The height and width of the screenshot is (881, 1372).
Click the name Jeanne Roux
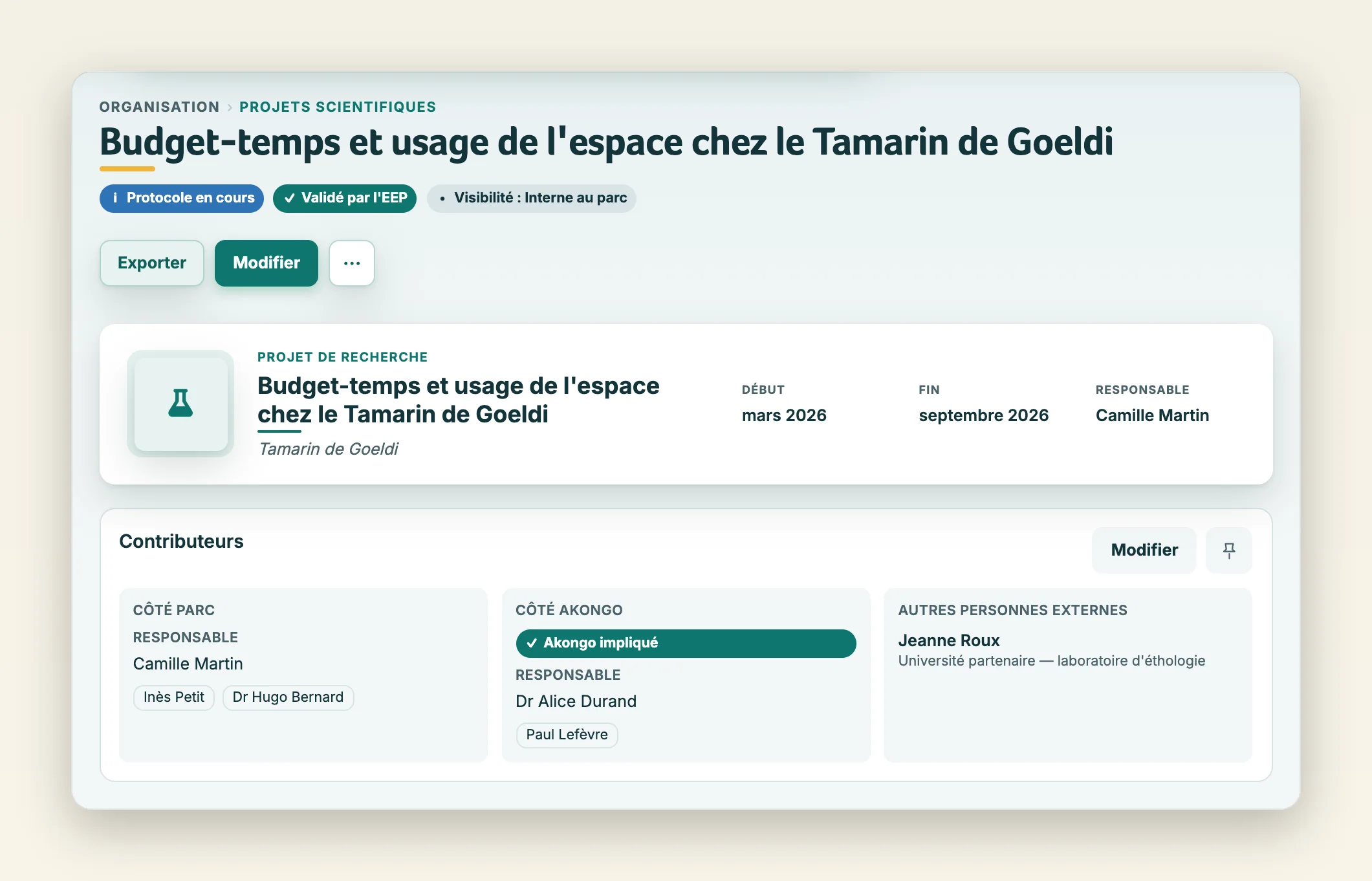pos(949,640)
